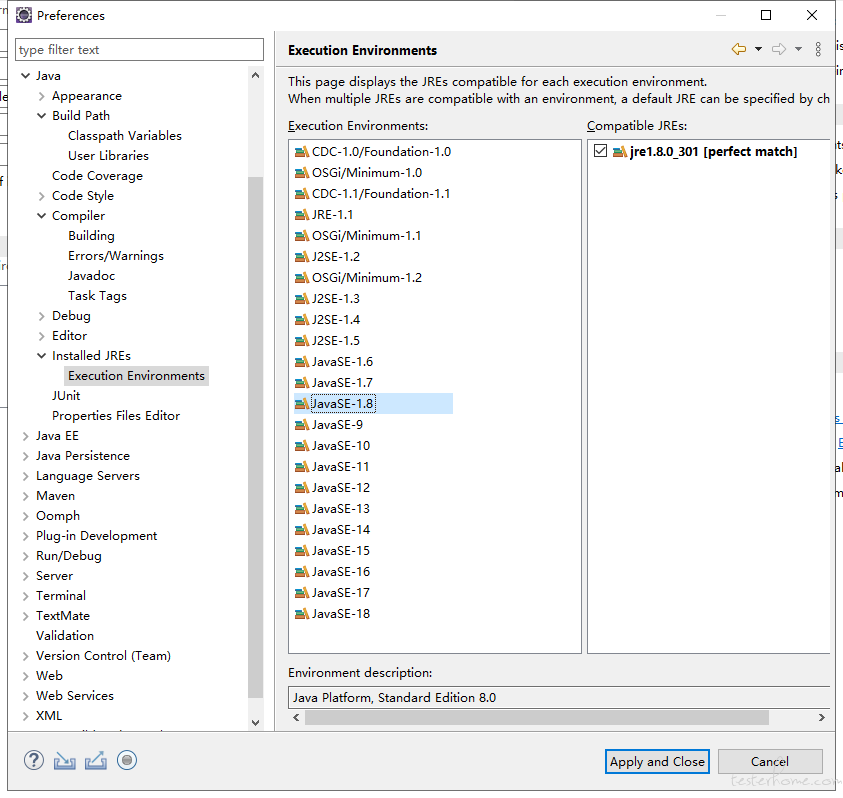Collapse the Compiler node
The width and height of the screenshot is (843, 798).
[41, 216]
